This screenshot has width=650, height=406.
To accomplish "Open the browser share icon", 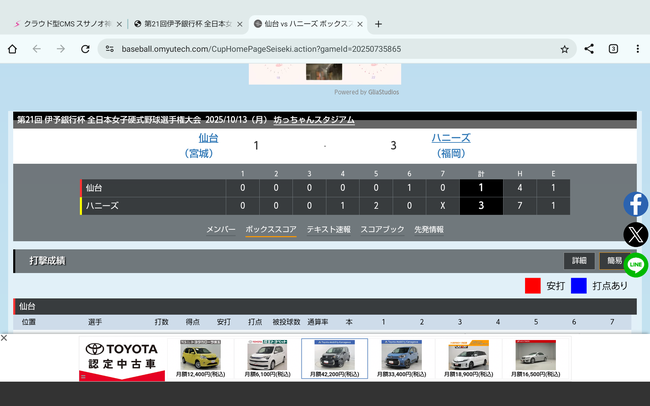I will click(589, 48).
